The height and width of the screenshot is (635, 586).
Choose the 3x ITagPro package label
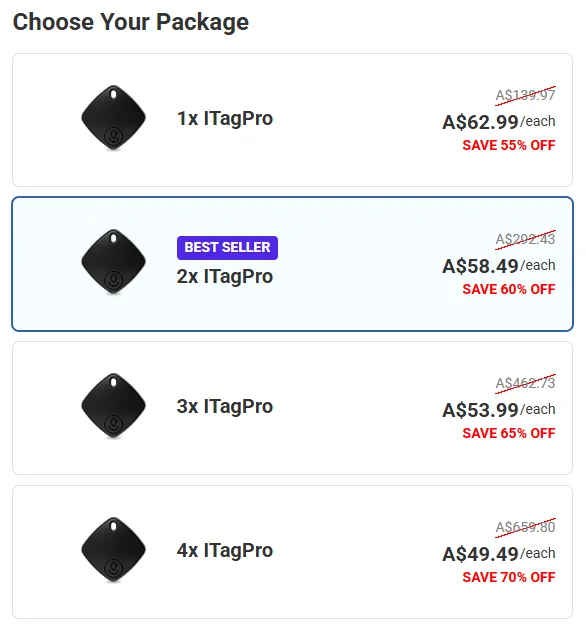pyautogui.click(x=225, y=407)
